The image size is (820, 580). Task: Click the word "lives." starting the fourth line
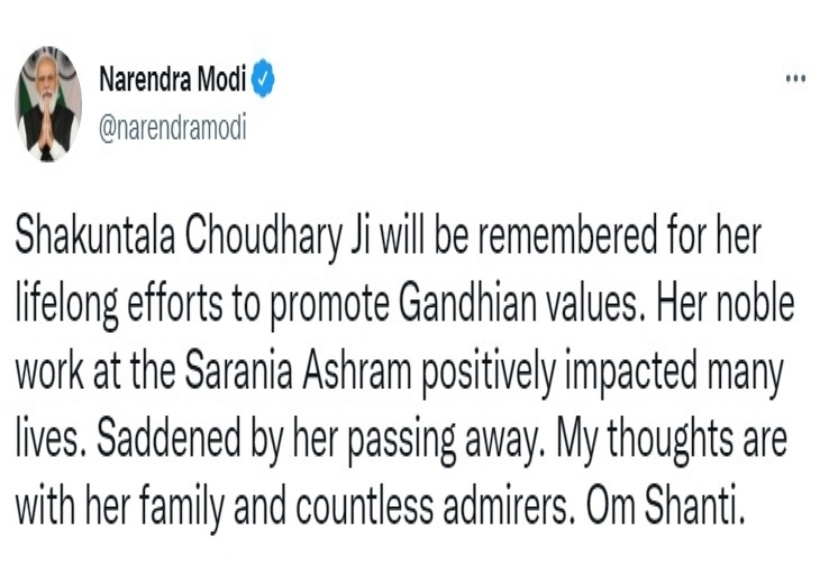click(x=50, y=439)
